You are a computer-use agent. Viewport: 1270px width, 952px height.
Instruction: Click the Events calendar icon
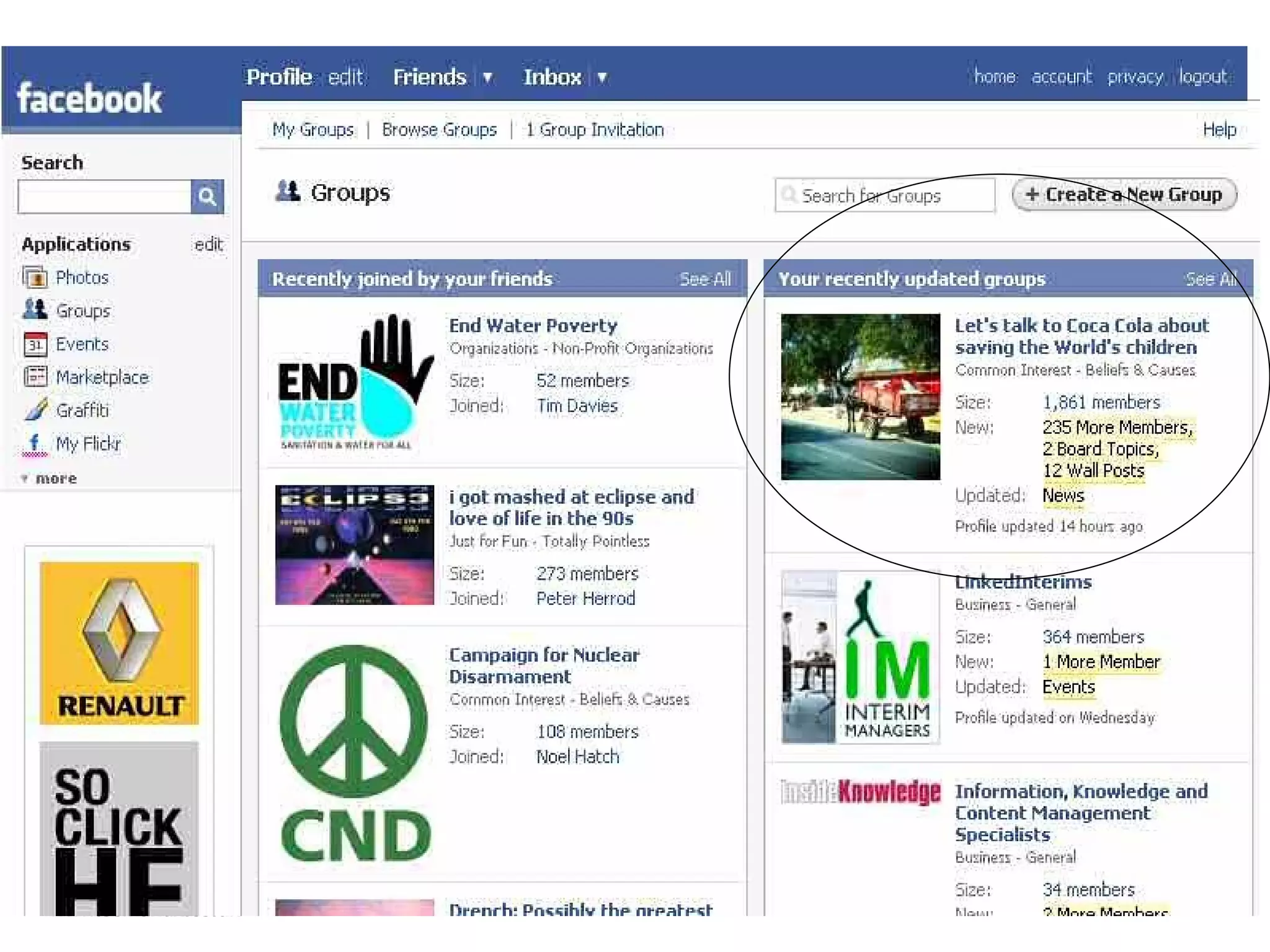point(35,344)
